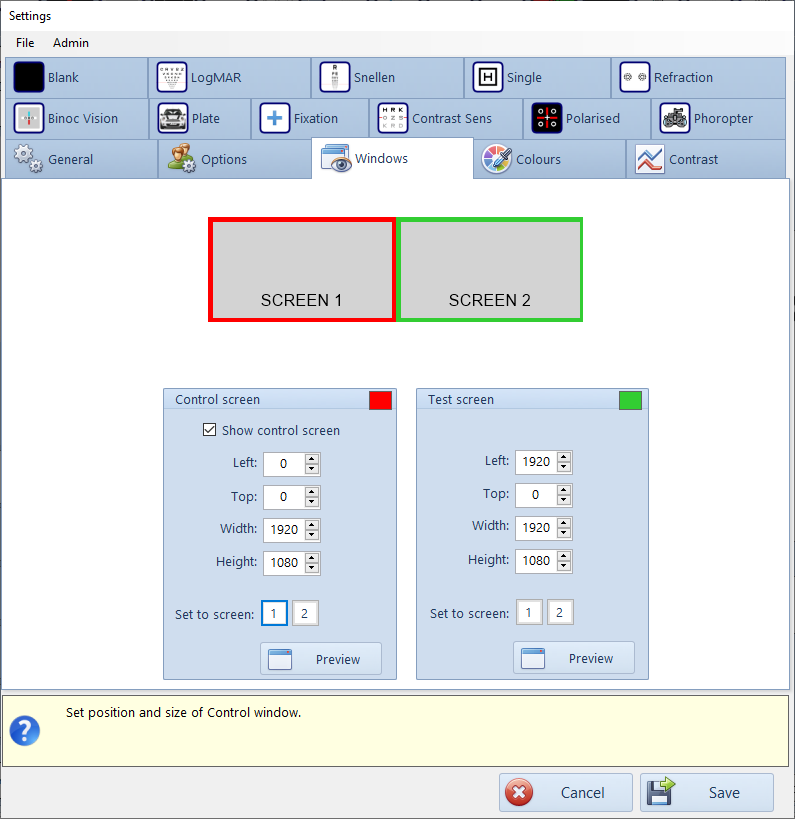Open the LogMAR chart icon tab
Image resolution: width=795 pixels, height=819 pixels.
click(x=172, y=78)
